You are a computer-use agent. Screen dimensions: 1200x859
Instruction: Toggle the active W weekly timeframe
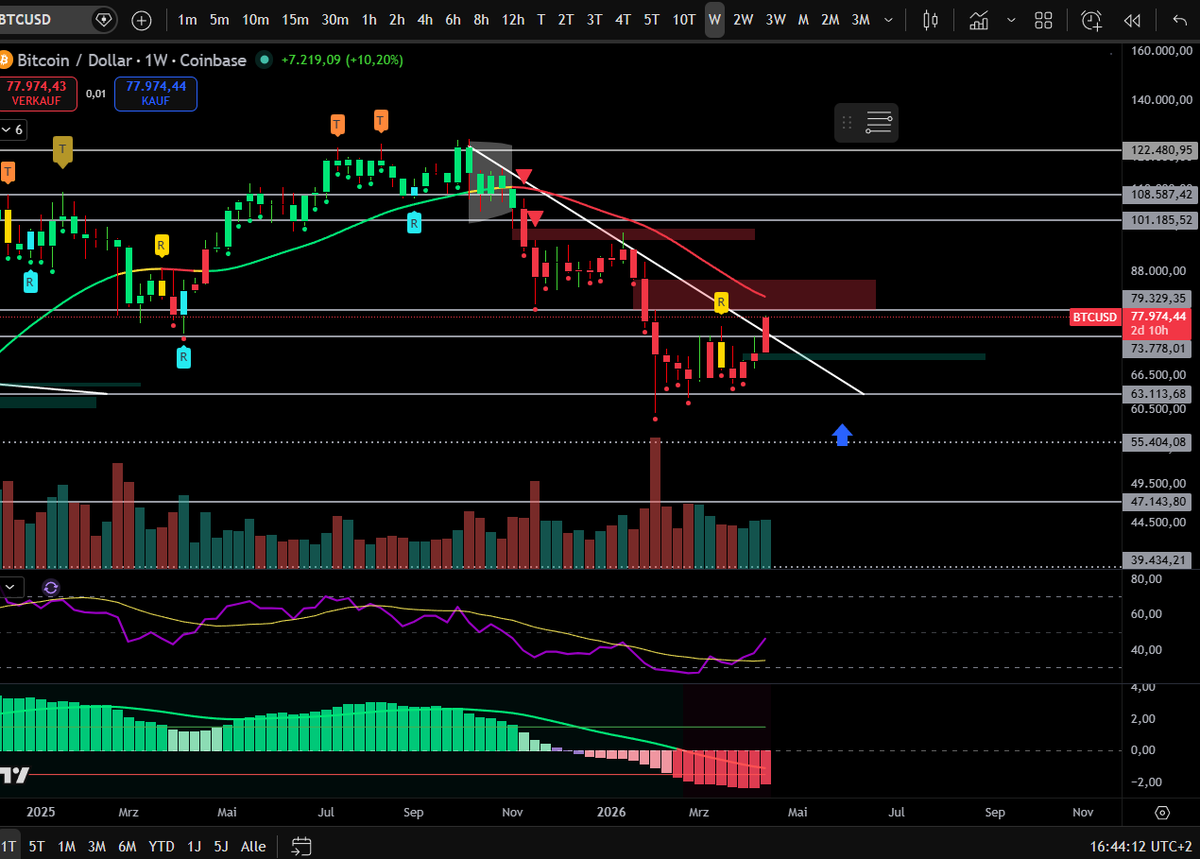pyautogui.click(x=714, y=20)
